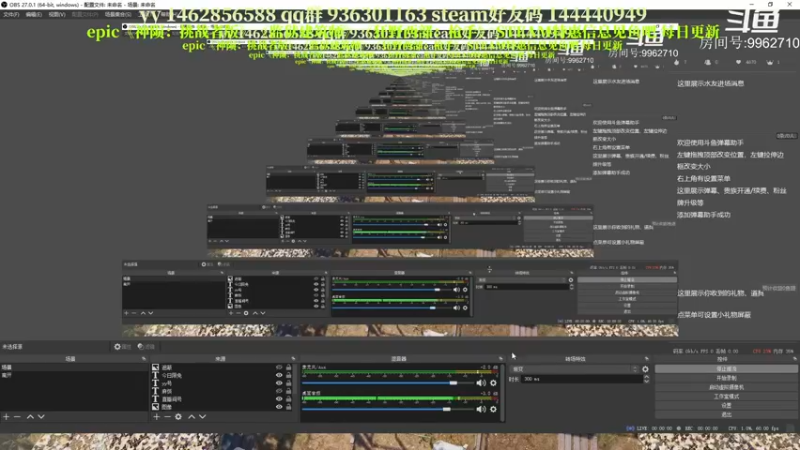Screen dimensions: 800x450
Task: Click the 300 ms duration field
Action: pos(582,379)
